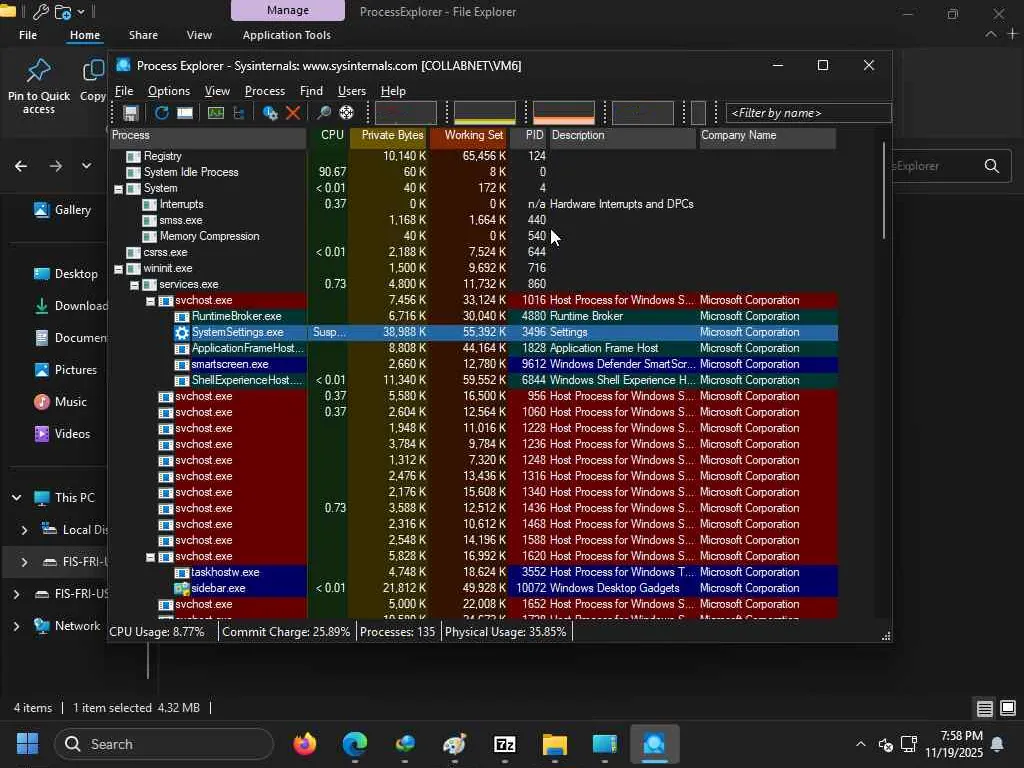This screenshot has height=768, width=1024.
Task: Click the Save floppy disk toolbar icon
Action: (131, 113)
